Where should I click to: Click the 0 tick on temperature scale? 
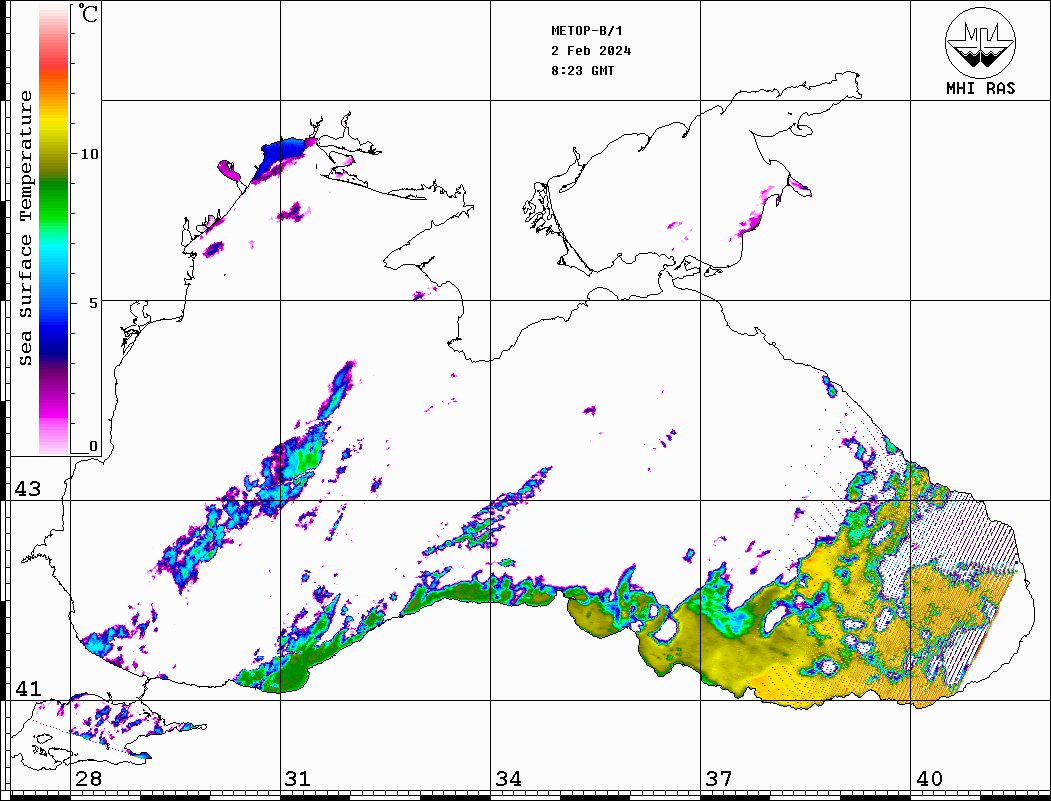click(x=93, y=446)
